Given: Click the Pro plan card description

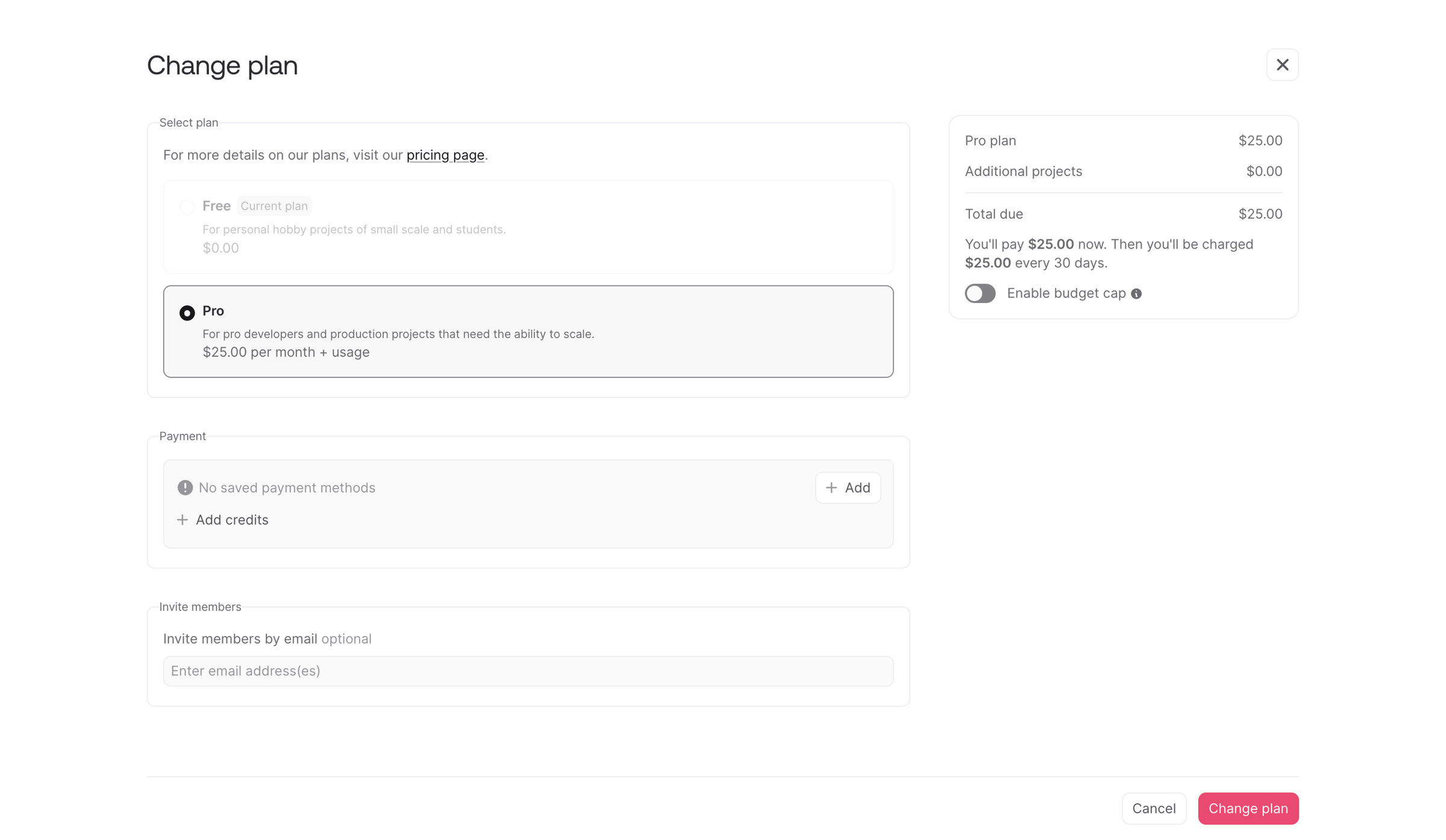Looking at the screenshot, I should pyautogui.click(x=398, y=334).
